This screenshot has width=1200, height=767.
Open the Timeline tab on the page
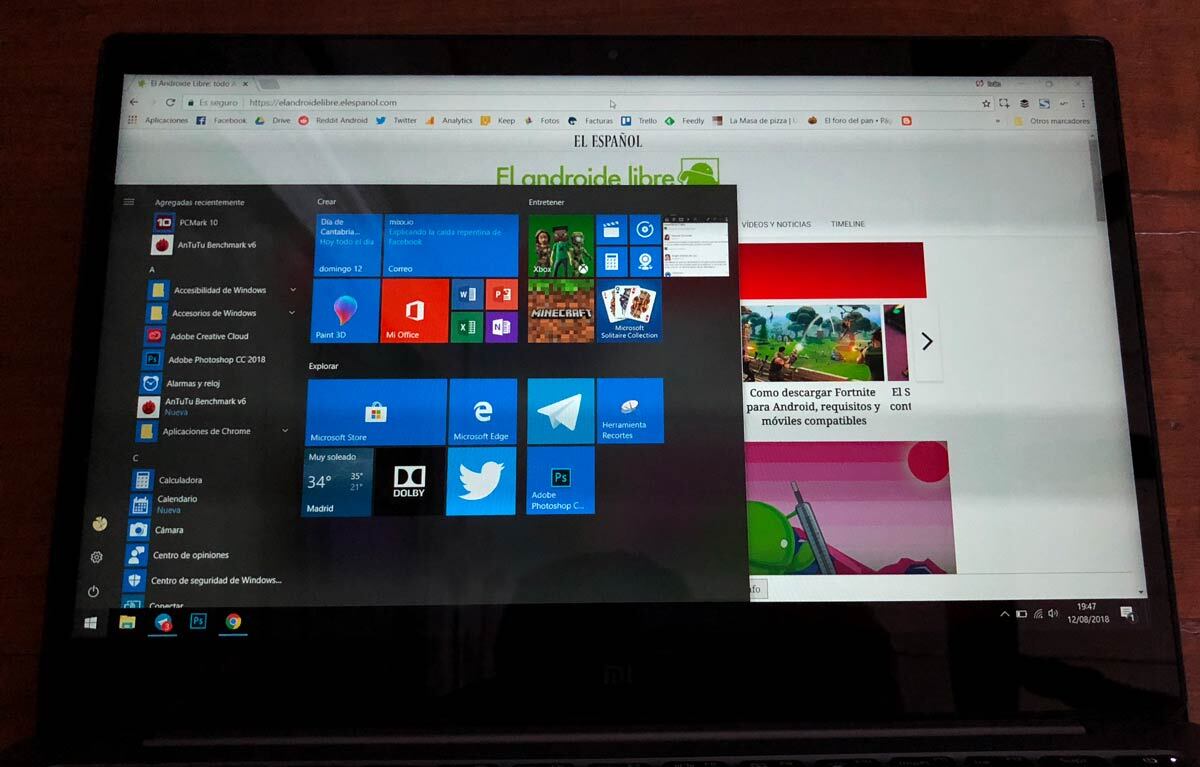(x=848, y=224)
